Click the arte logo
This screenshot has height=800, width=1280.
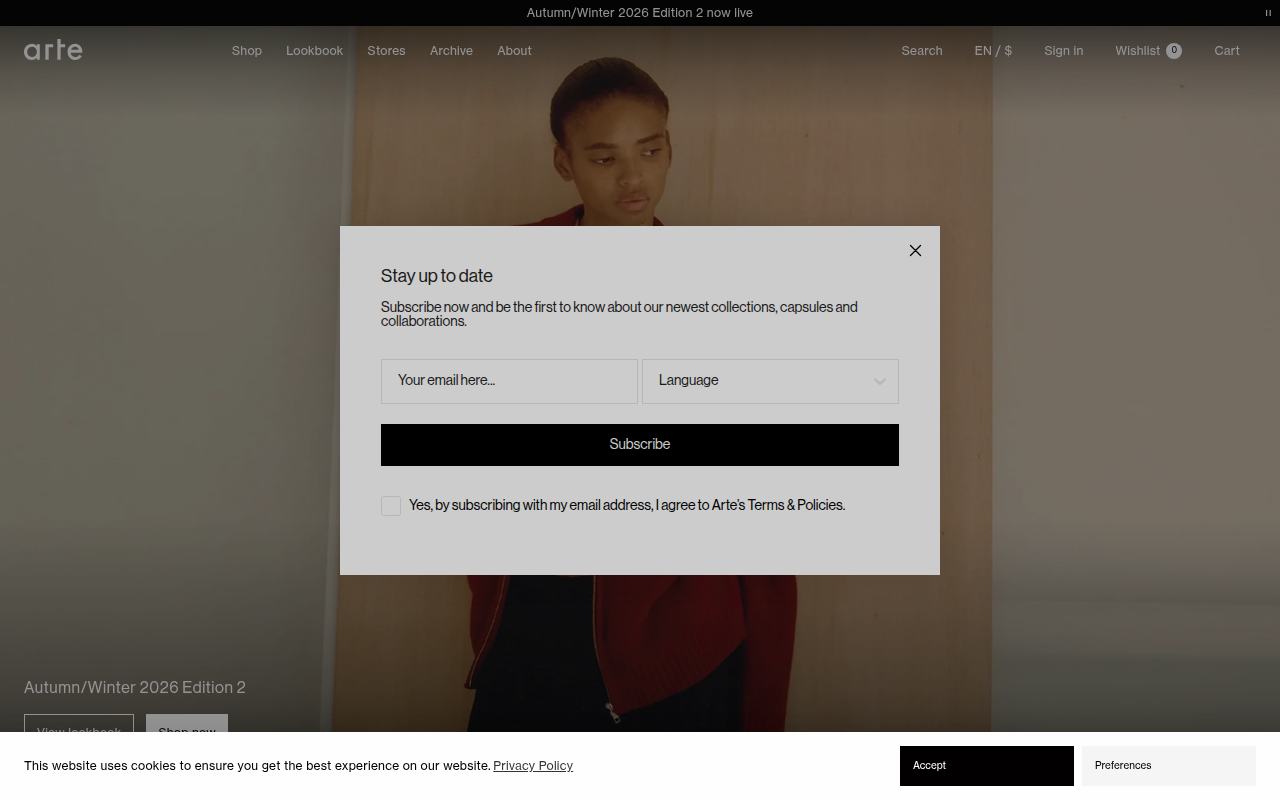coord(53,50)
